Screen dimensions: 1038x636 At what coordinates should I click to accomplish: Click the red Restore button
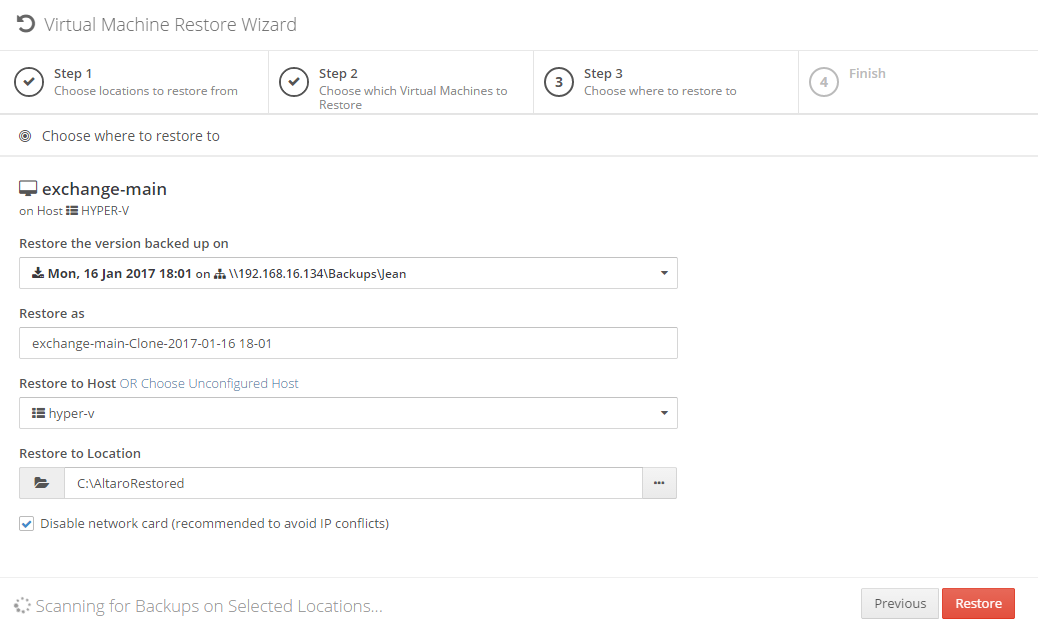[978, 603]
